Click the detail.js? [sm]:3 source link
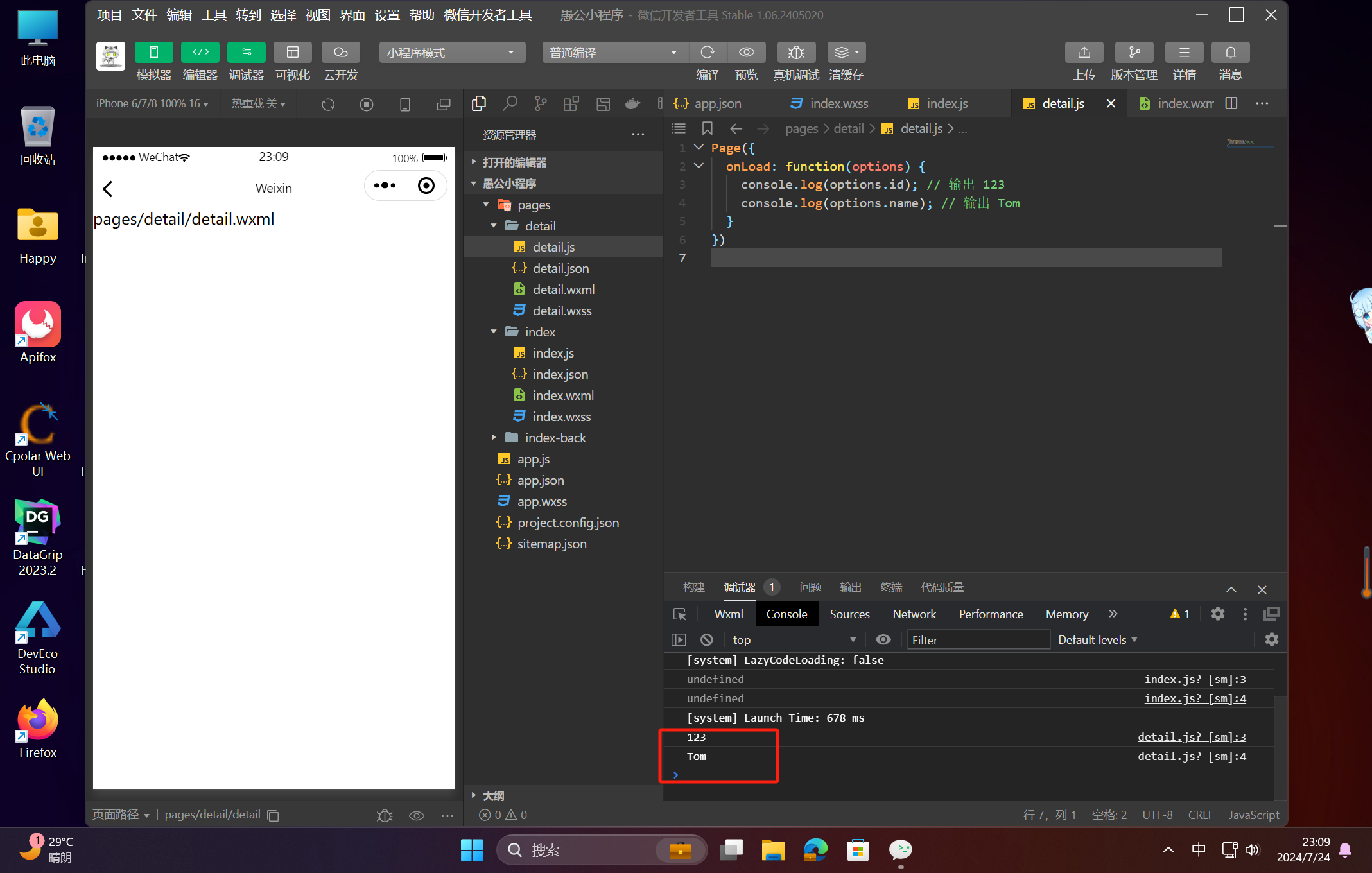 (x=1191, y=737)
